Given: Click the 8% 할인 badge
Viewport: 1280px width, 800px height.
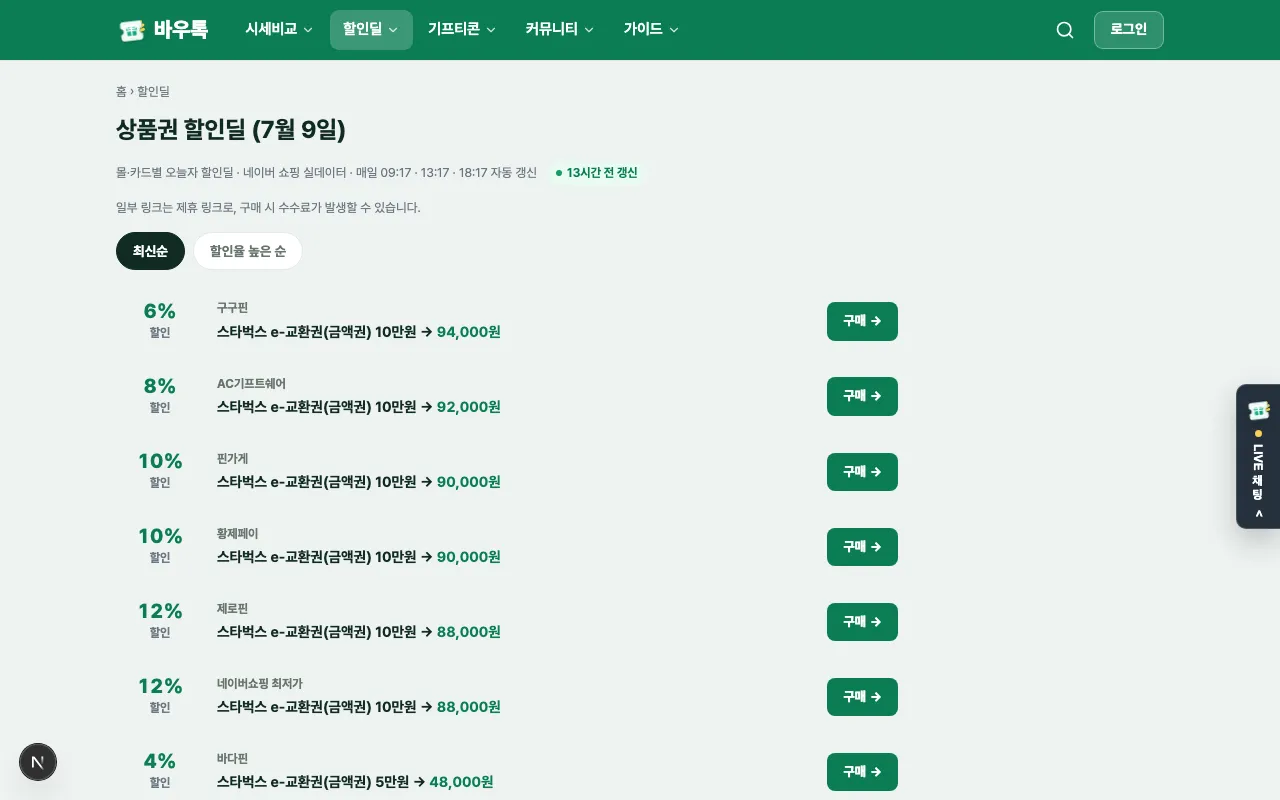Looking at the screenshot, I should 160,395.
